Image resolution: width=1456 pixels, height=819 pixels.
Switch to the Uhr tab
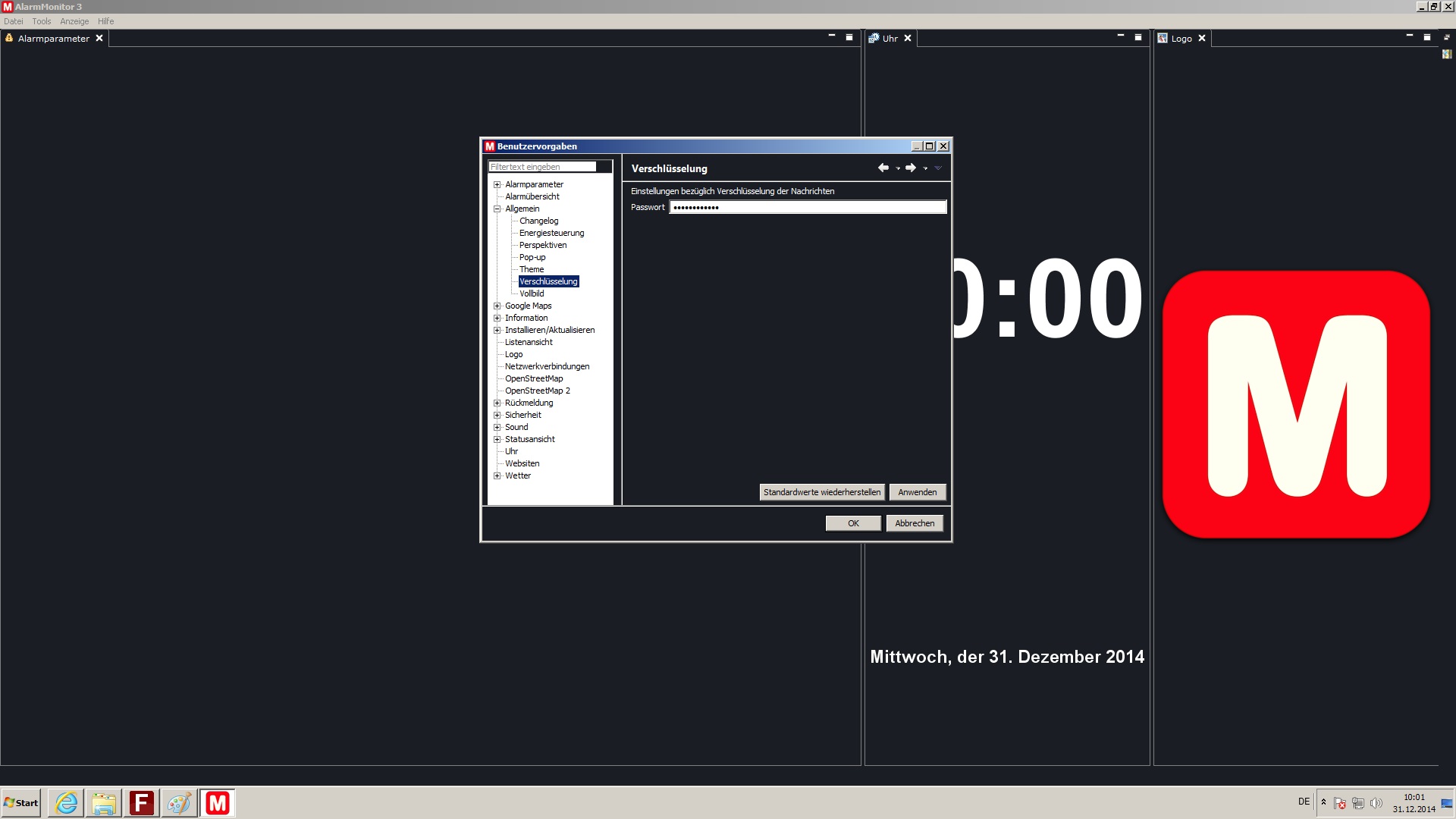889,39
